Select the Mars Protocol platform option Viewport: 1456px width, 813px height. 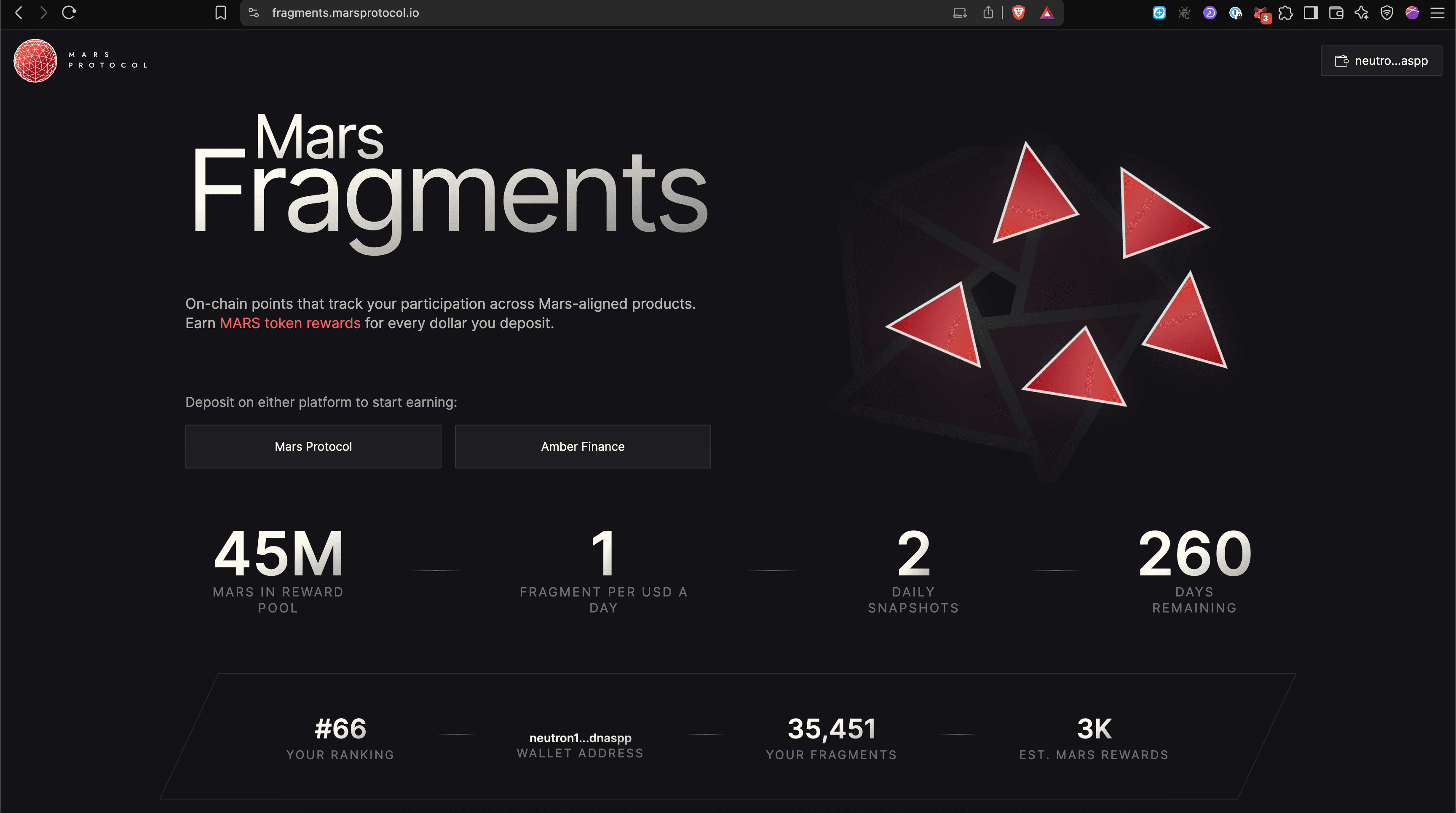tap(313, 447)
